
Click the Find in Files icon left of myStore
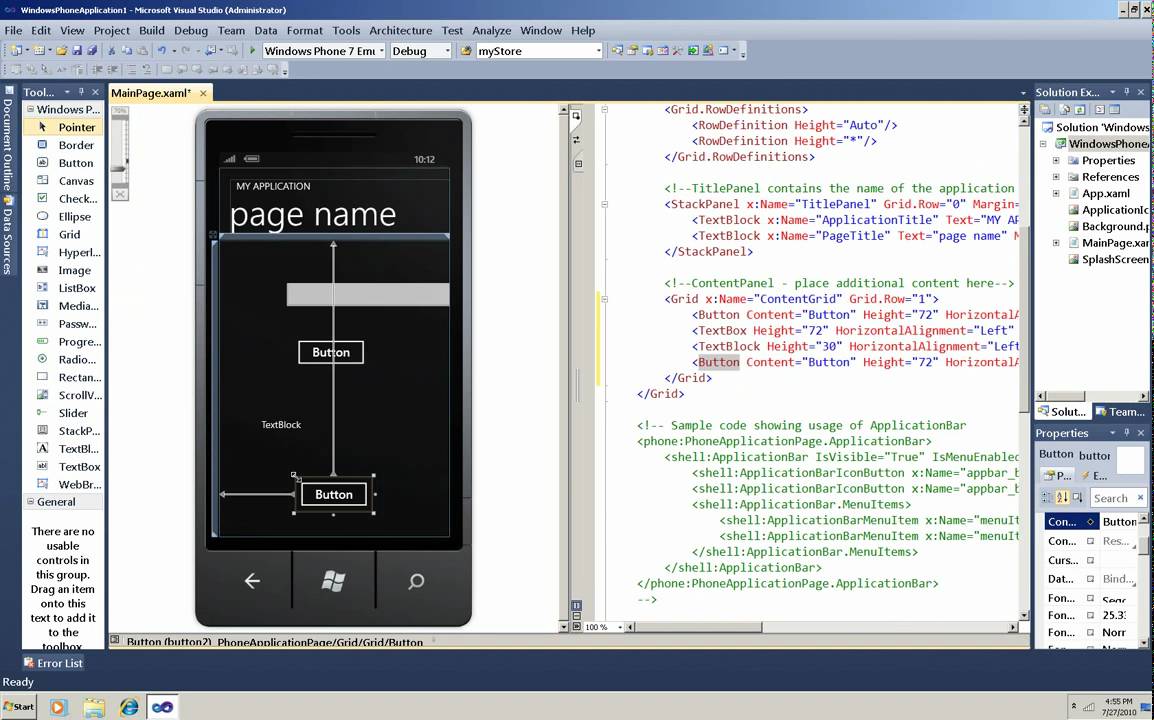[466, 51]
